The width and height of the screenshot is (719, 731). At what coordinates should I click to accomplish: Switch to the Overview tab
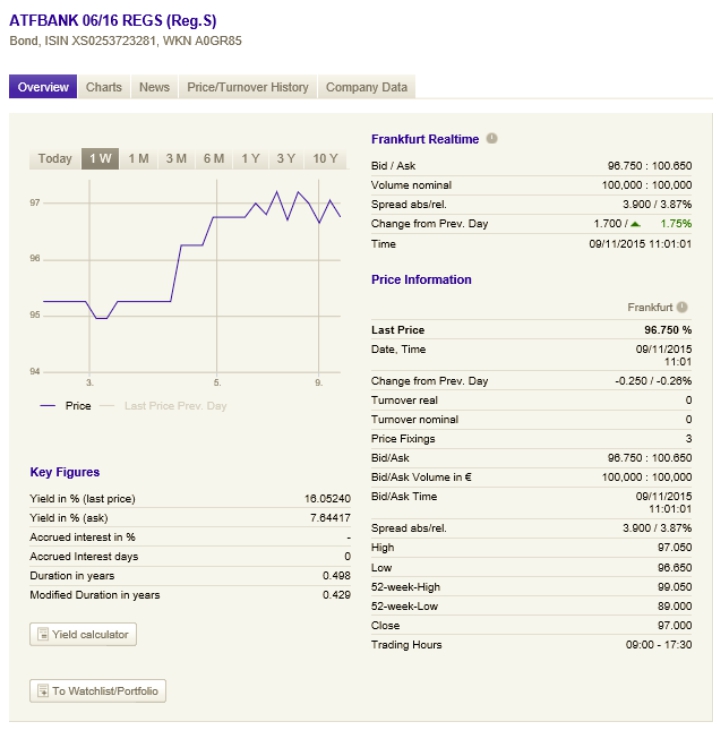tap(43, 87)
